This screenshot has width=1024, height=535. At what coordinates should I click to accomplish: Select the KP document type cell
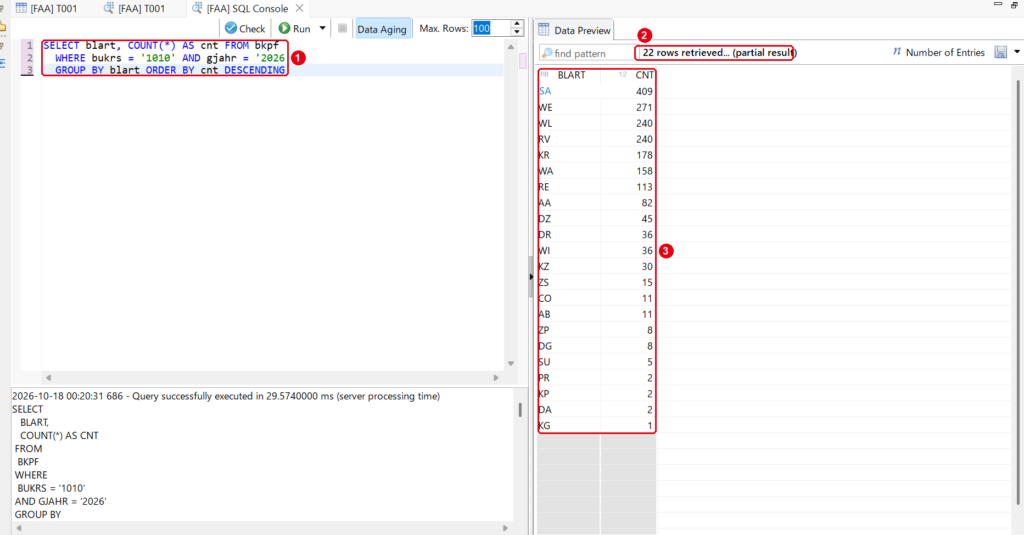[569, 394]
